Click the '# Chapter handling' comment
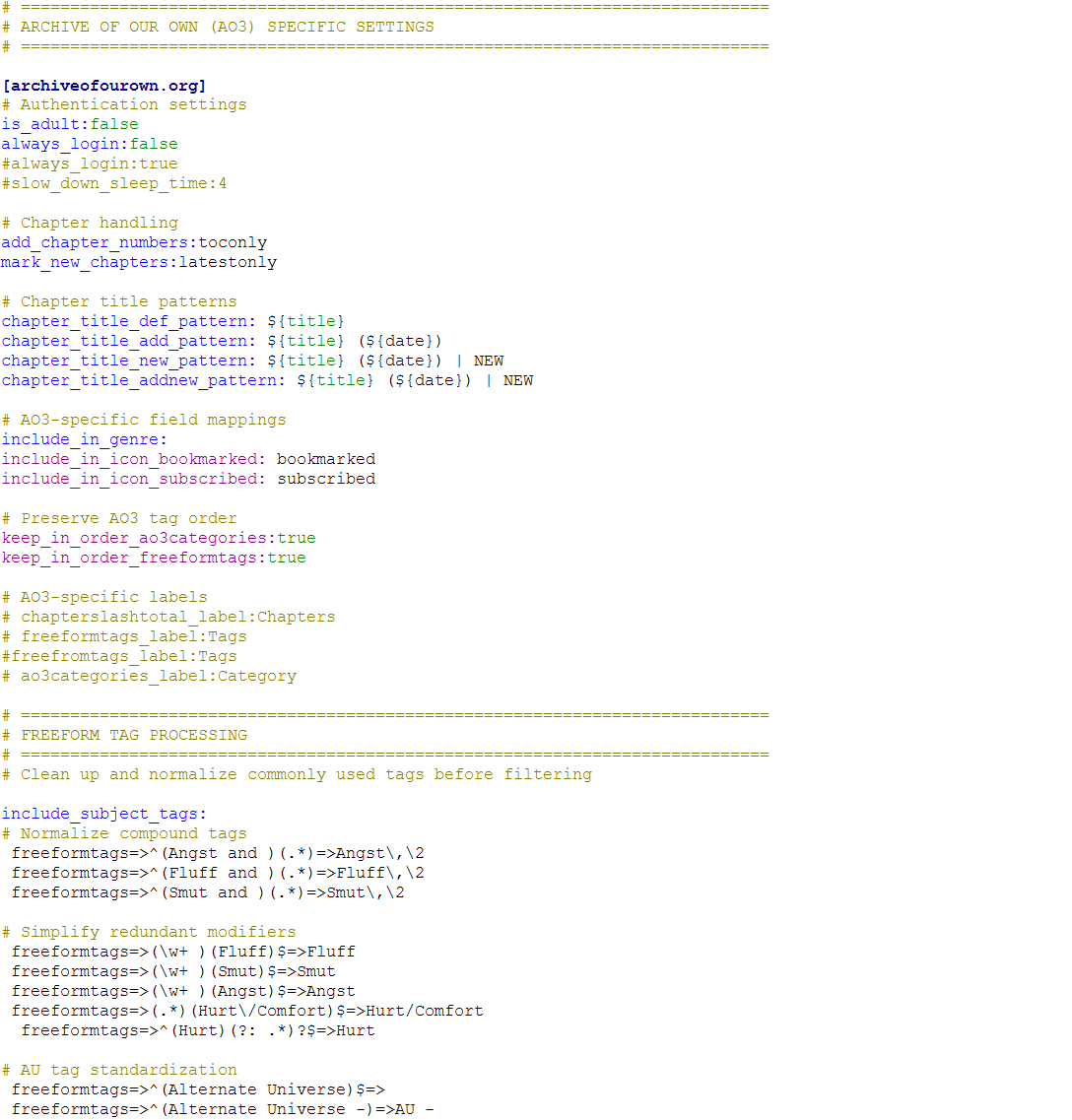 click(x=90, y=223)
